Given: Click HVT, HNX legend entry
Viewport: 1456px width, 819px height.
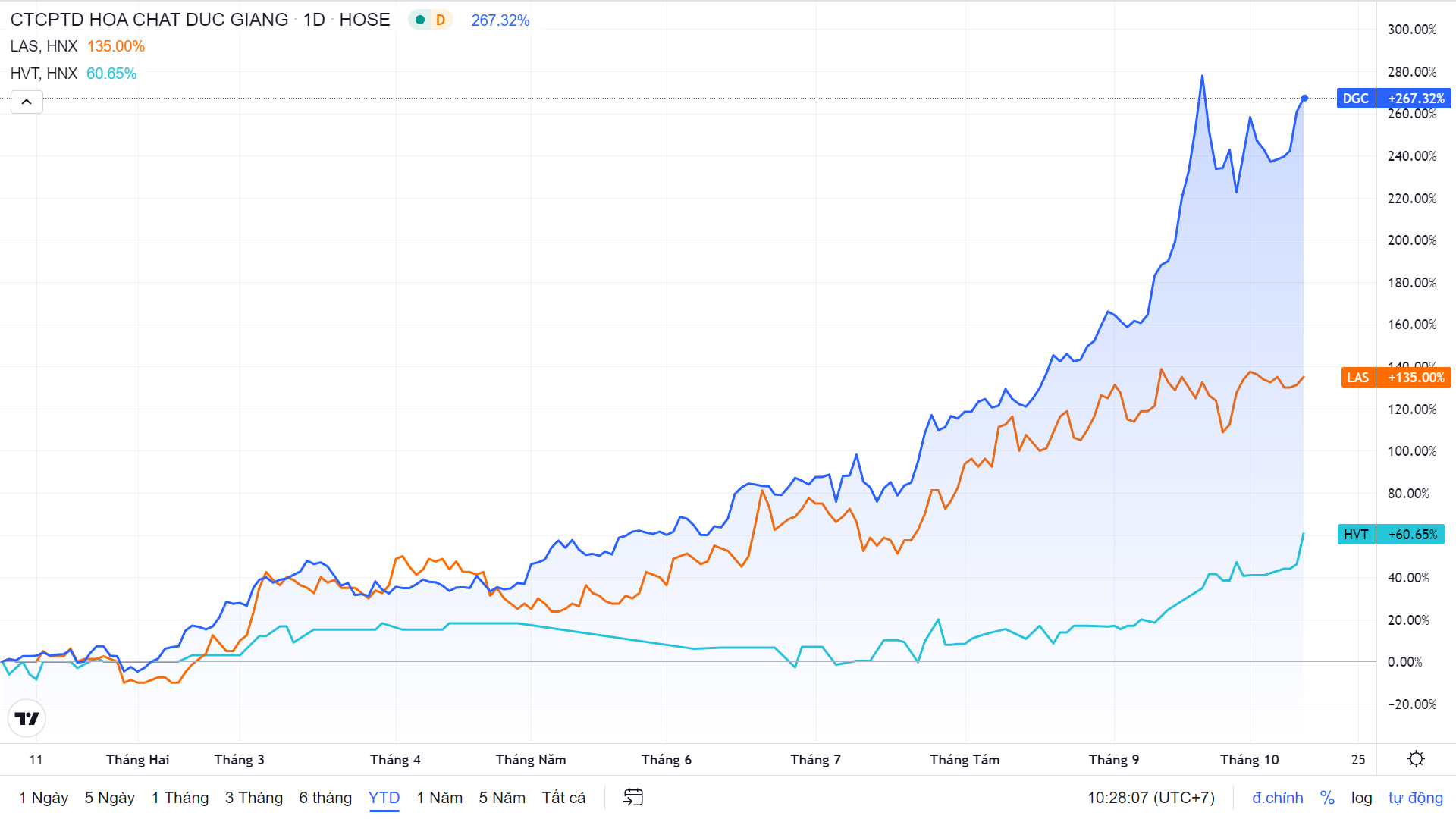Looking at the screenshot, I should (x=44, y=74).
